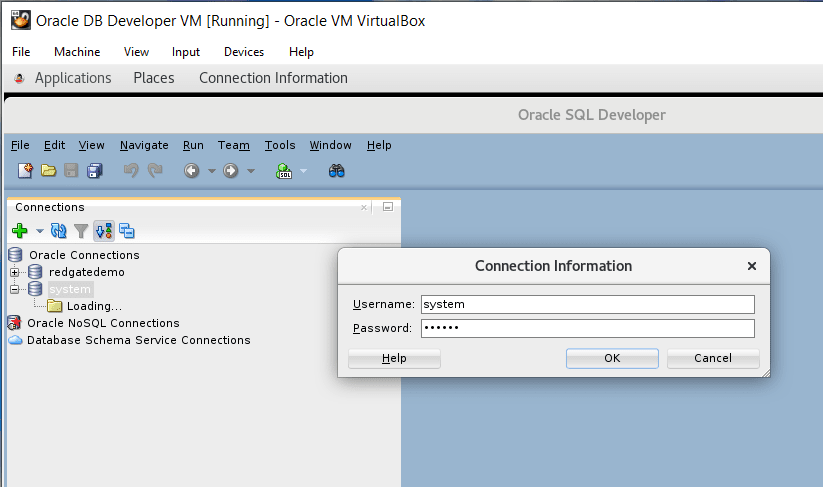The image size is (823, 487).
Task: Click Connection Information in the VM top panel
Action: 273,78
